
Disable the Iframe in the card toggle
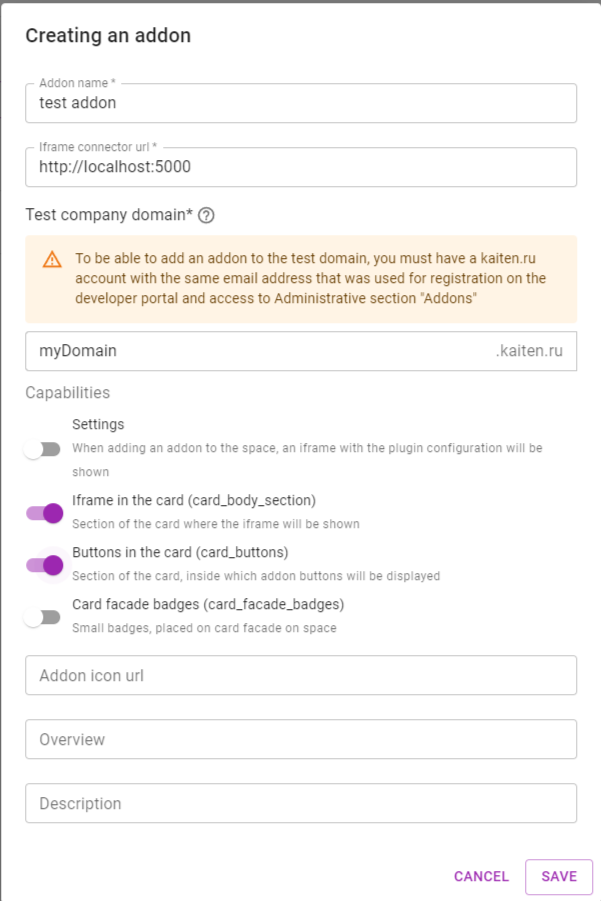(43, 511)
